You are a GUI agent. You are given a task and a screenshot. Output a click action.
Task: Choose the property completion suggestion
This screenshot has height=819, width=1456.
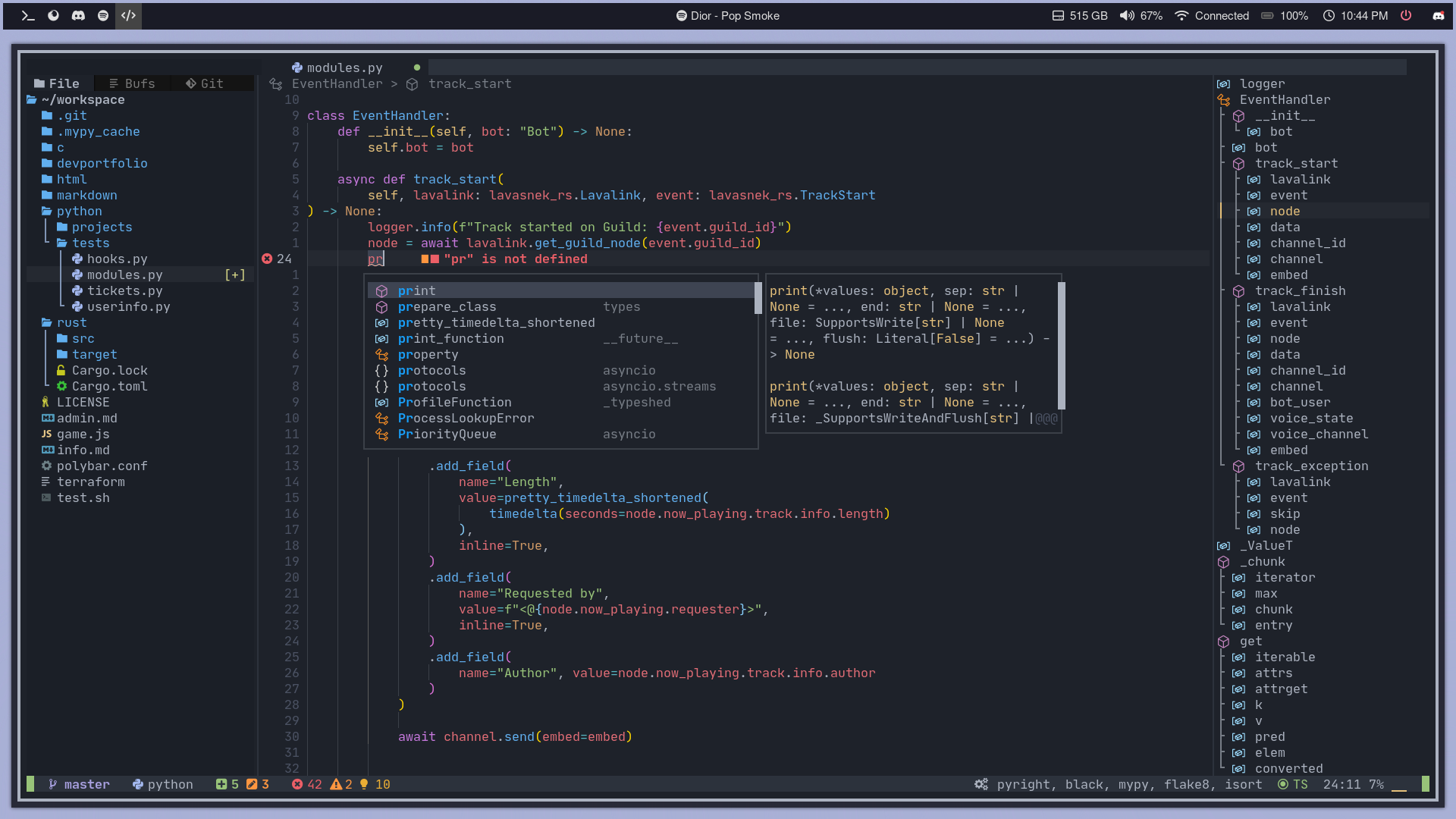coord(428,354)
